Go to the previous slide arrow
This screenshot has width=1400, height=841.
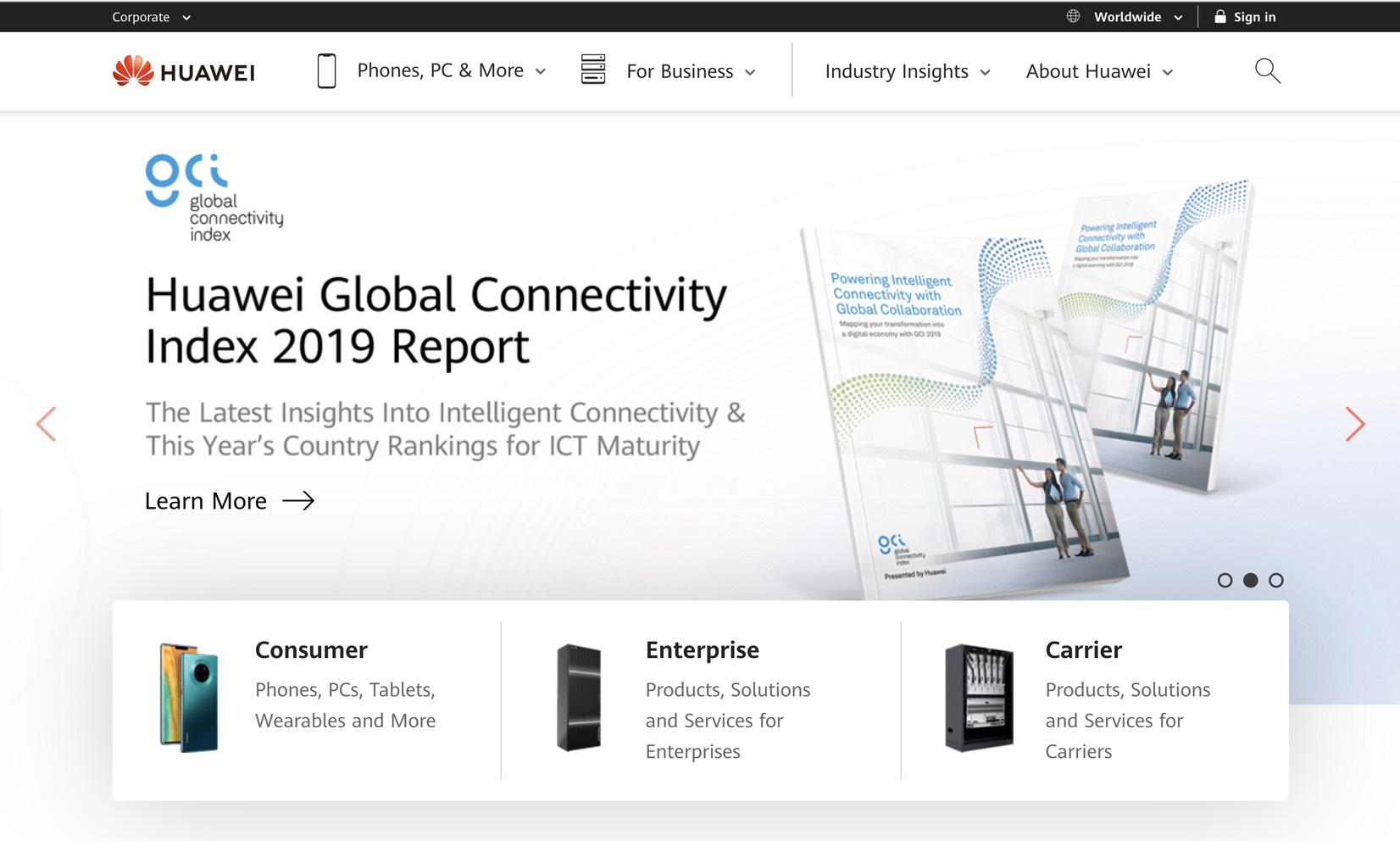[46, 424]
